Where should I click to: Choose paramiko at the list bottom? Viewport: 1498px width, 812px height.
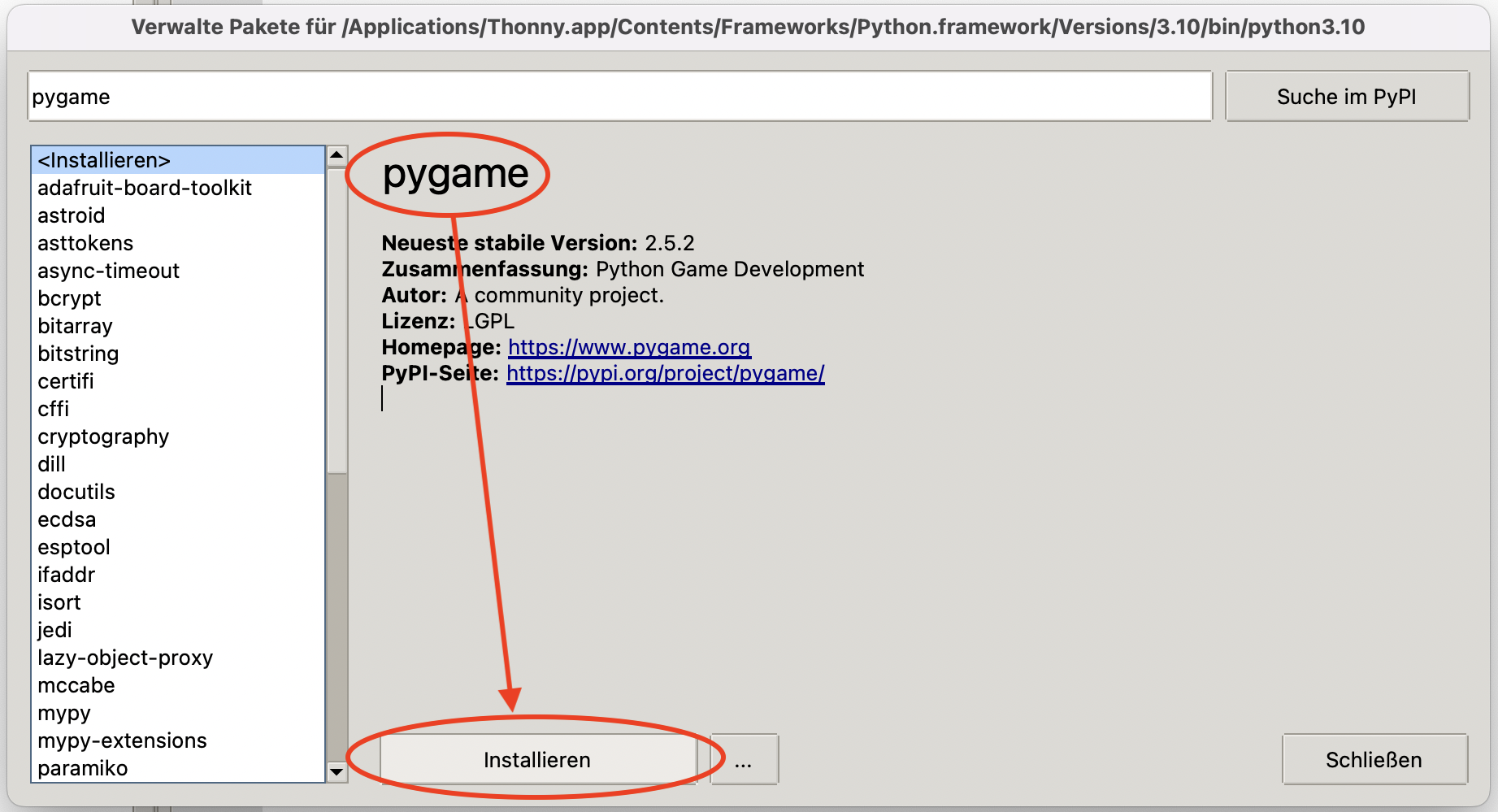[83, 768]
